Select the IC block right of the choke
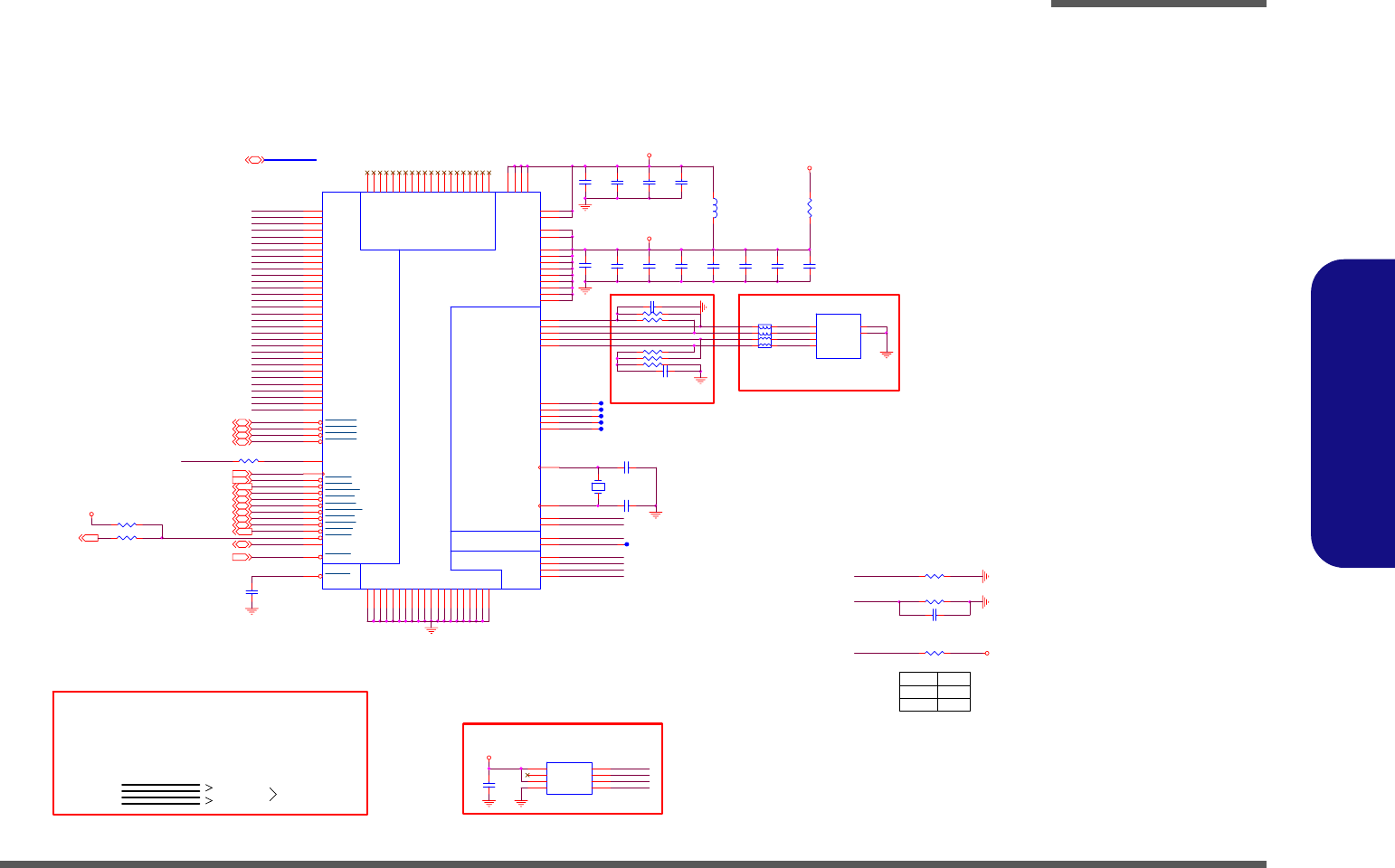 pos(839,336)
